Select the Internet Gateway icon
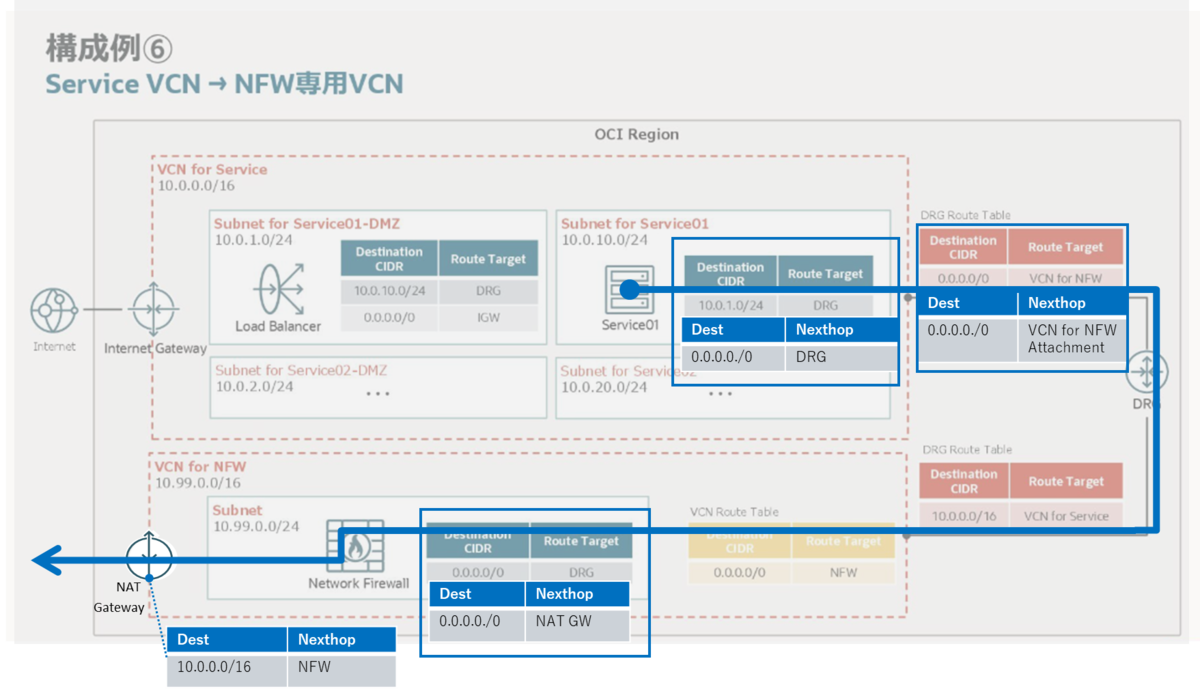Image resolution: width=1200 pixels, height=689 pixels. pos(154,309)
